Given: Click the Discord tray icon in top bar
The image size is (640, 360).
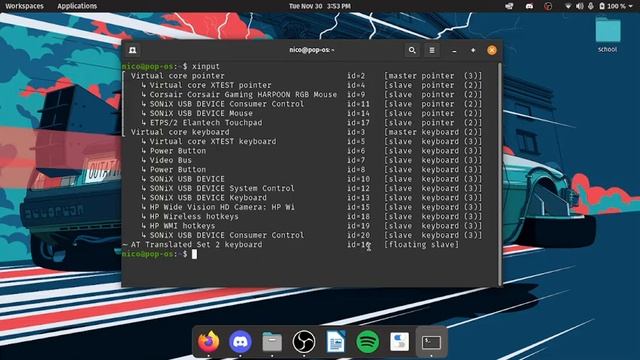Looking at the screenshot, I should click(x=529, y=6).
